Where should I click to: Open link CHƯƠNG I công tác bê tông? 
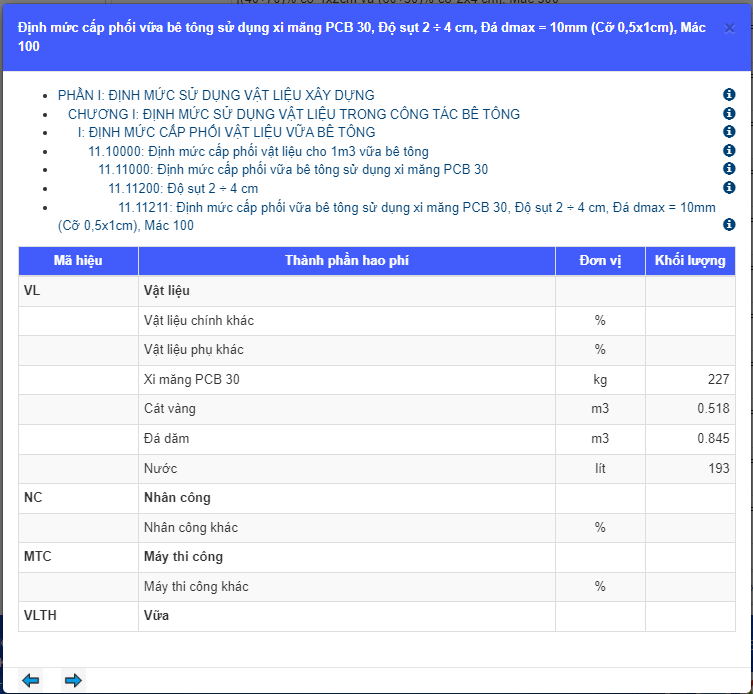click(x=294, y=114)
